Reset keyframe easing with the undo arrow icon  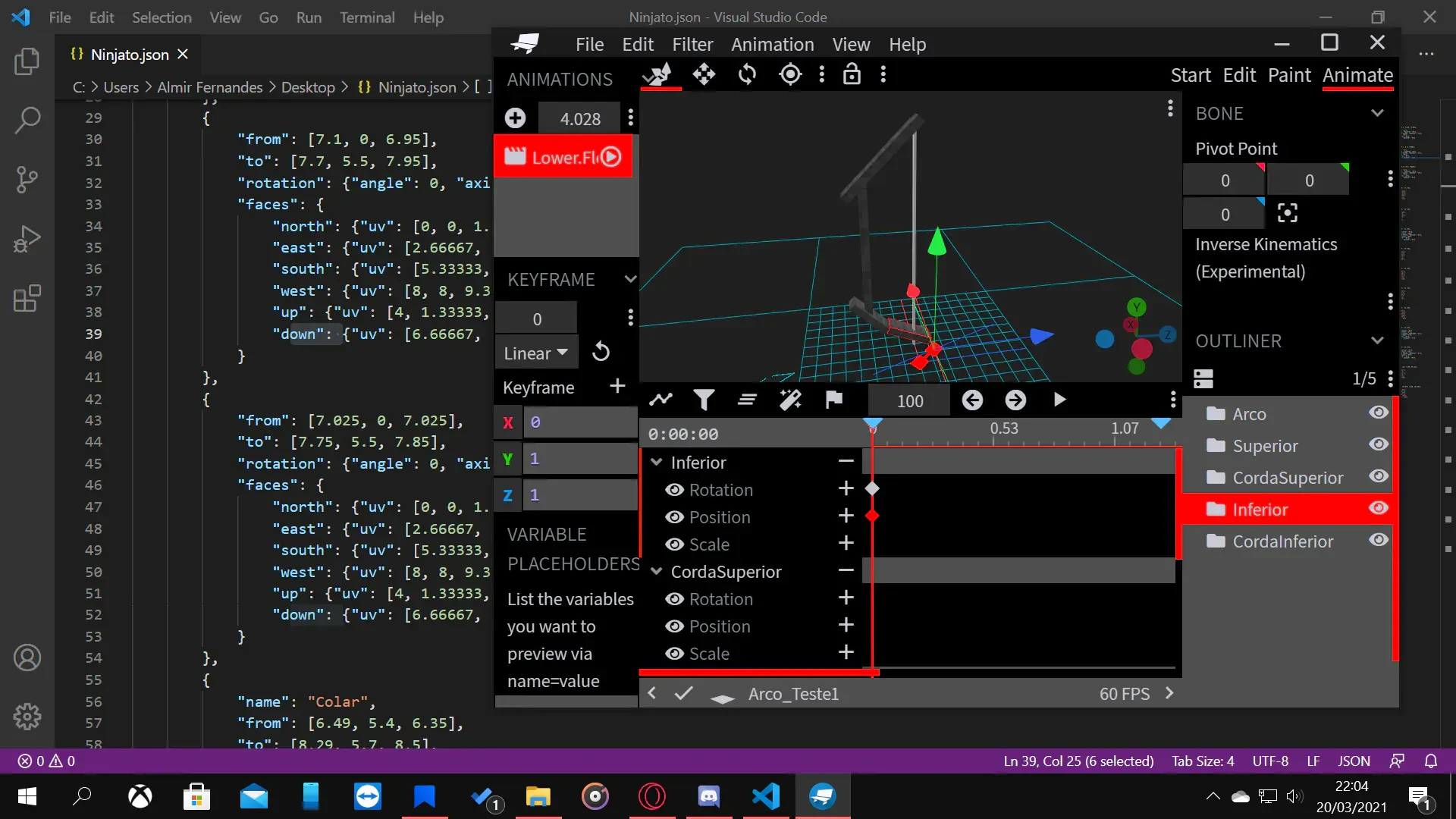(x=601, y=352)
